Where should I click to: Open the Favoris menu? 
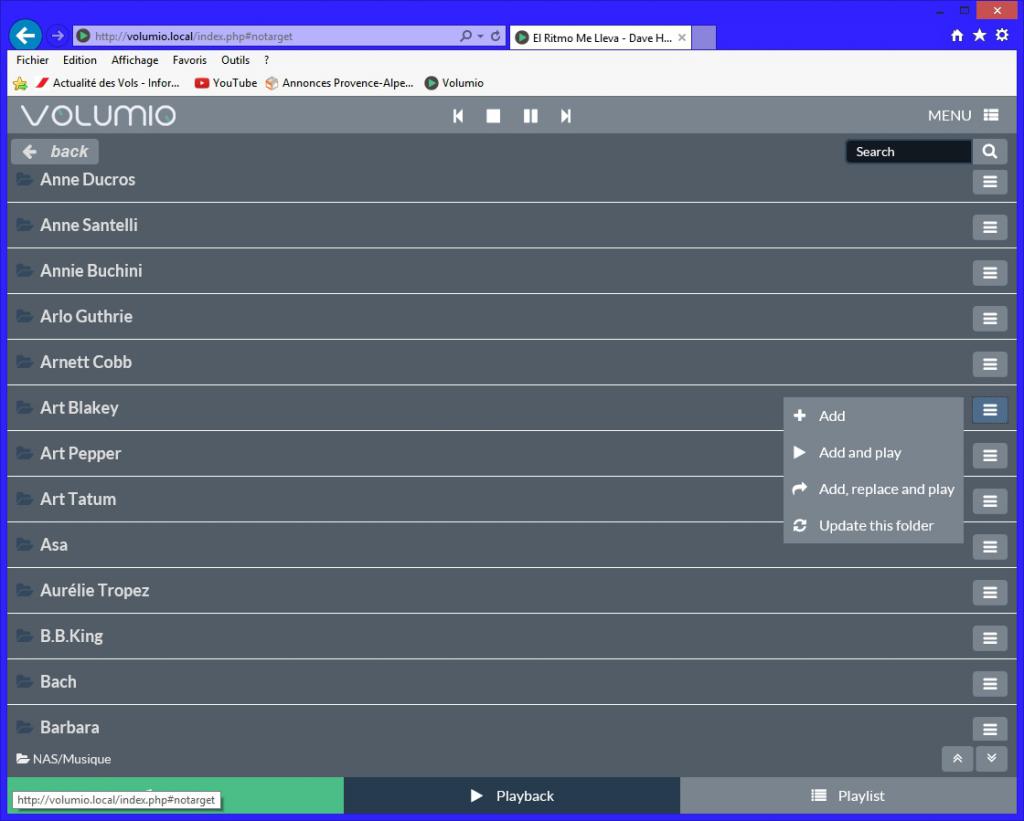click(x=189, y=60)
